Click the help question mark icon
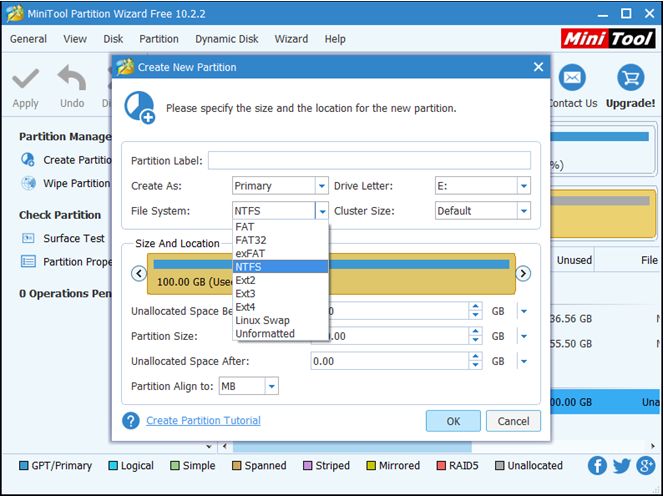Screen dimensions: 664x497 (x=130, y=420)
